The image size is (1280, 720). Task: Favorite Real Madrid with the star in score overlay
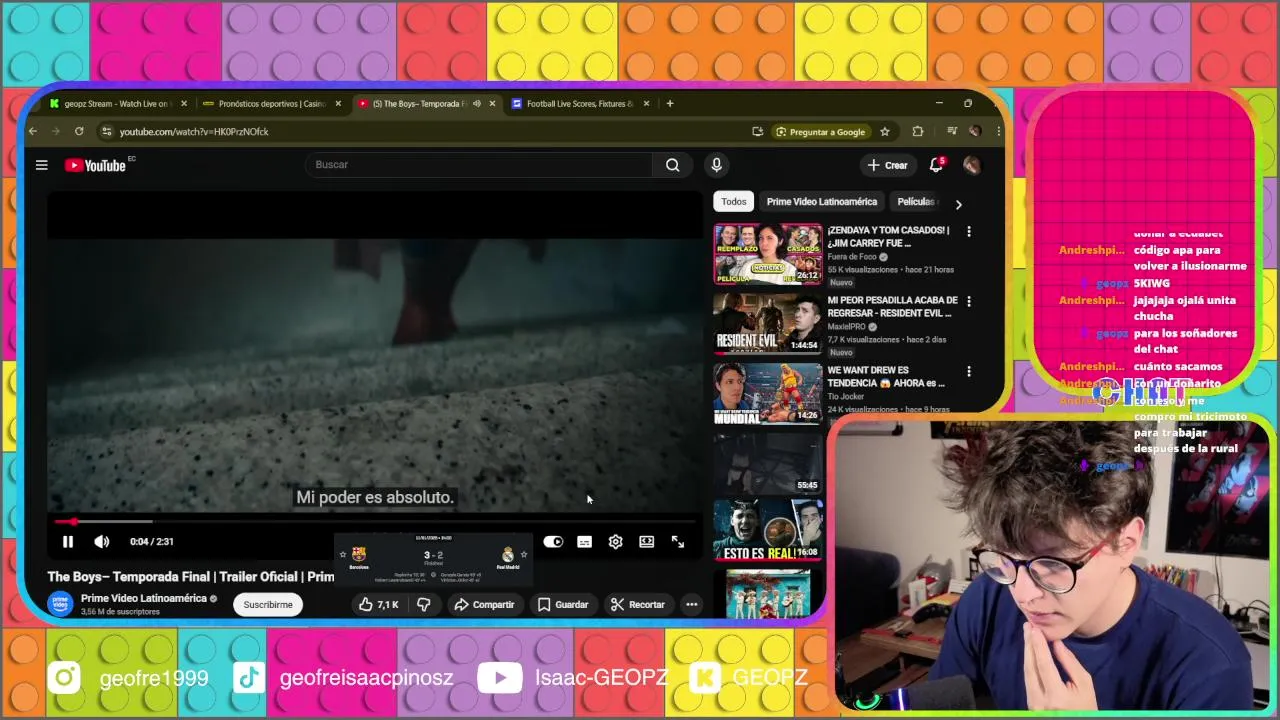pos(524,555)
